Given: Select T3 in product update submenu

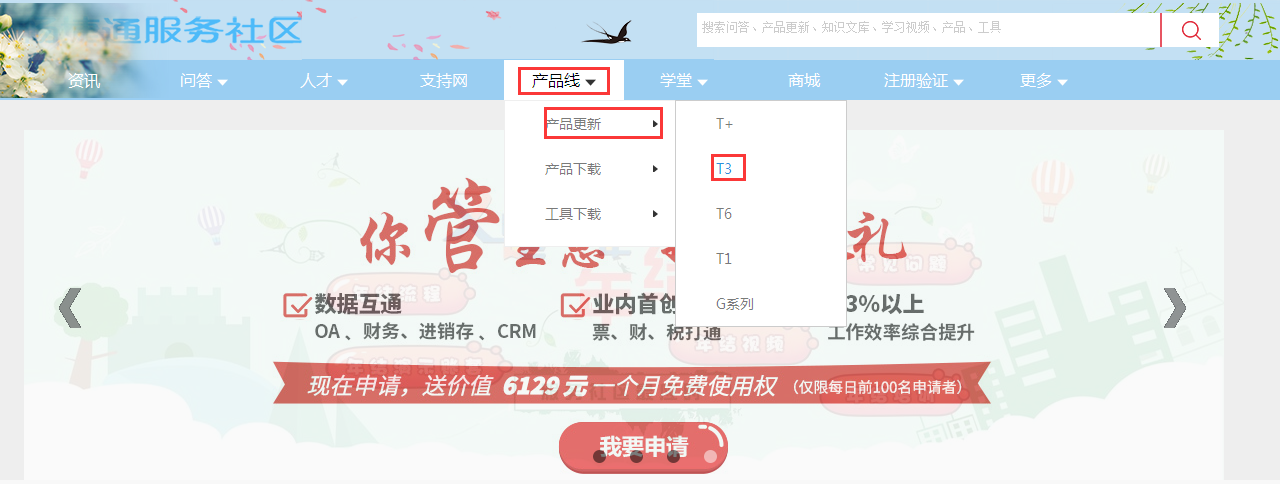Looking at the screenshot, I should 725,169.
